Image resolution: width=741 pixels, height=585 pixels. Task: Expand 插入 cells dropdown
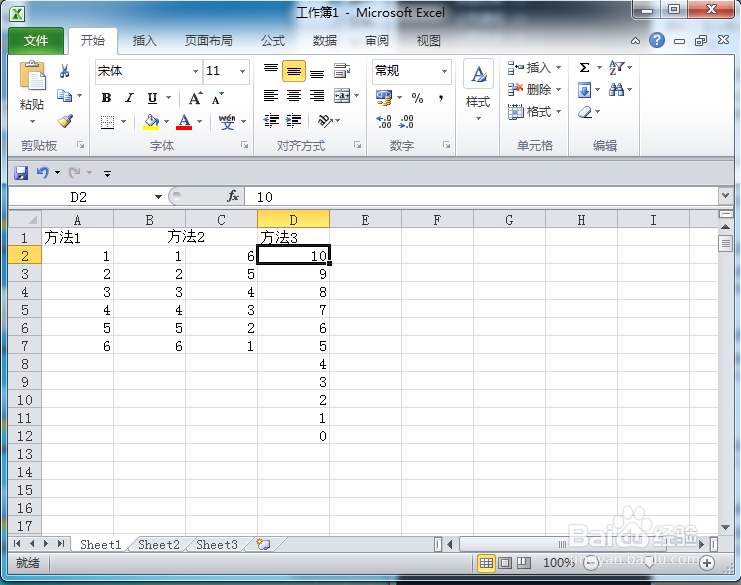(559, 68)
